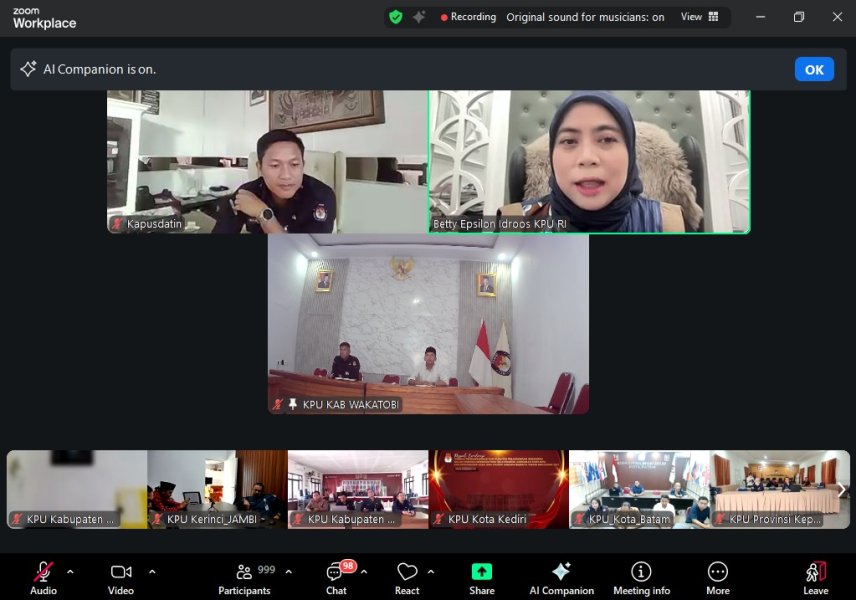Toggle Original sound for musicians setting

click(585, 17)
